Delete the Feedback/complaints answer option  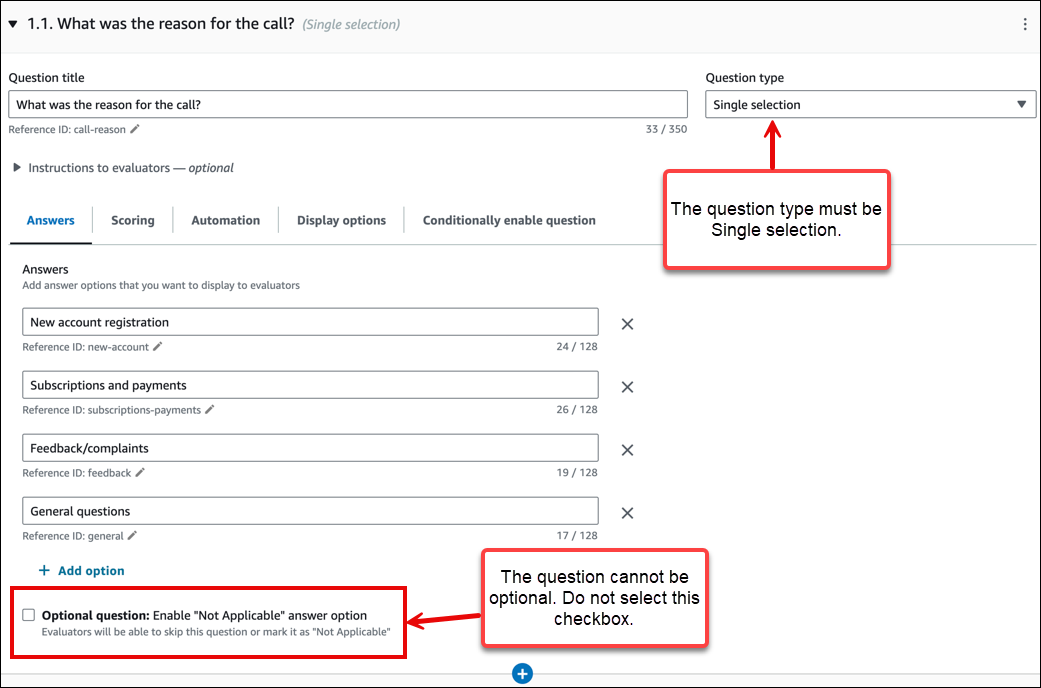pyautogui.click(x=628, y=450)
